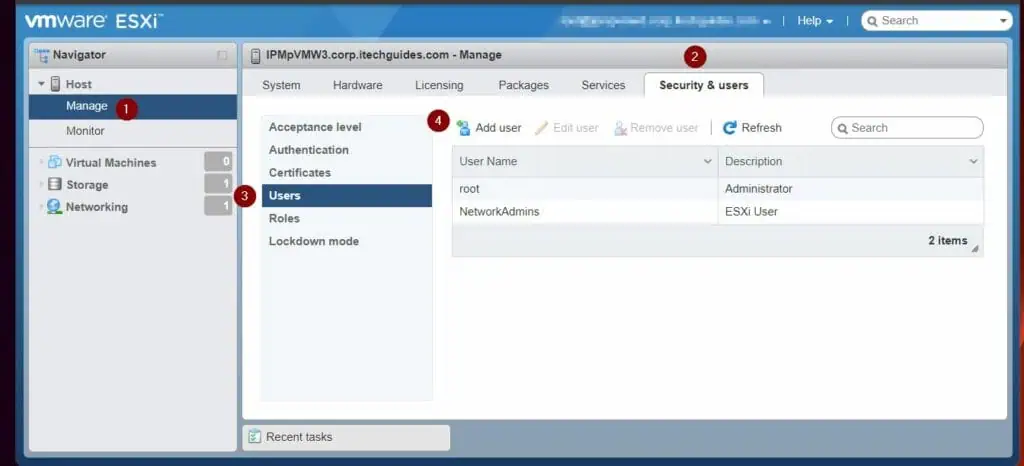The height and width of the screenshot is (466, 1024).
Task: Expand the Networking tree node
Action: click(42, 207)
